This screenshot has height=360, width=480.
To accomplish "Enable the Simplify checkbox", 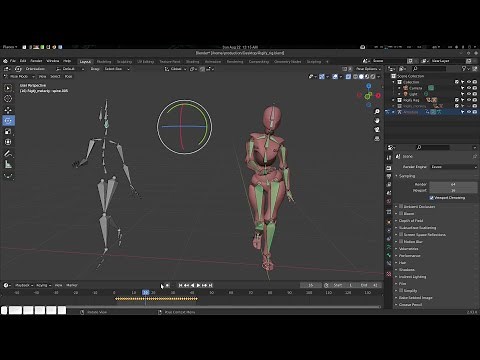I will (x=401, y=290).
